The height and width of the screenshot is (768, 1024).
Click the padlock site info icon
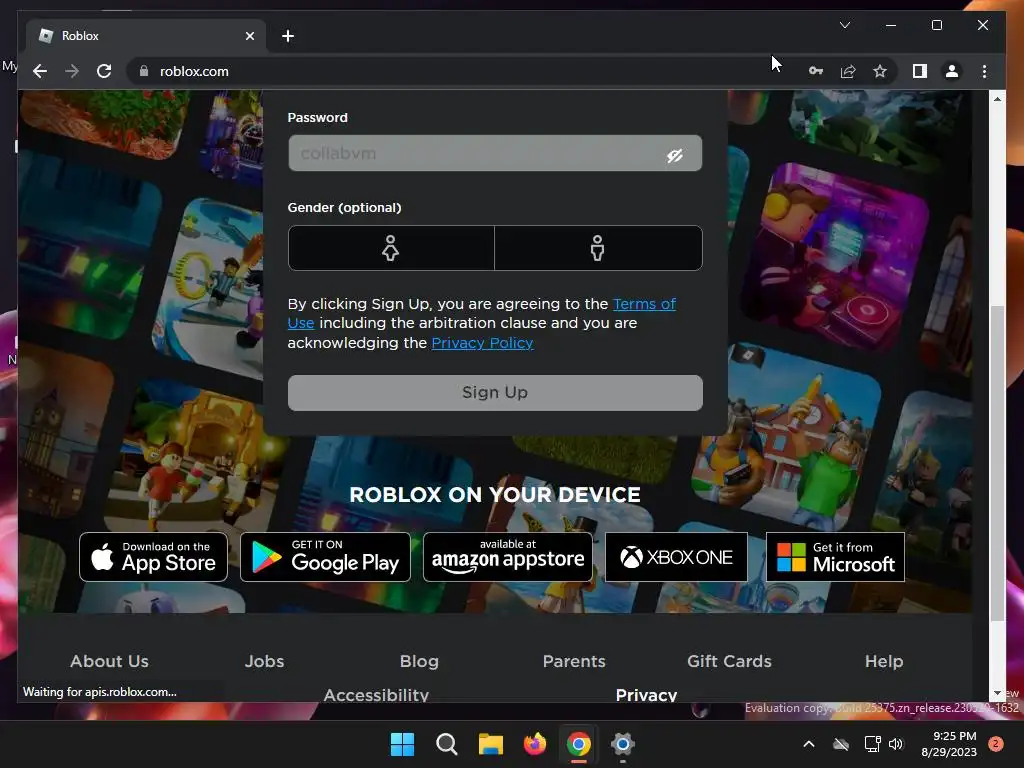point(144,71)
